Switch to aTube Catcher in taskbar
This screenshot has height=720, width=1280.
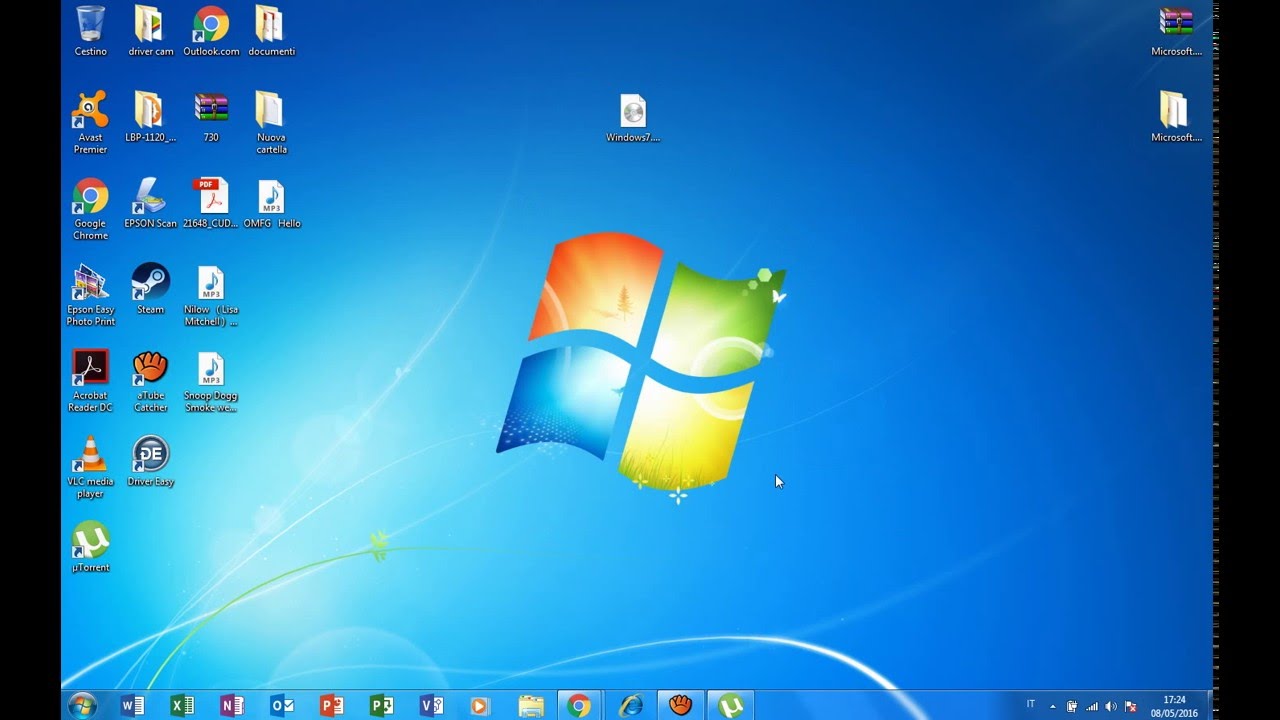(x=681, y=706)
